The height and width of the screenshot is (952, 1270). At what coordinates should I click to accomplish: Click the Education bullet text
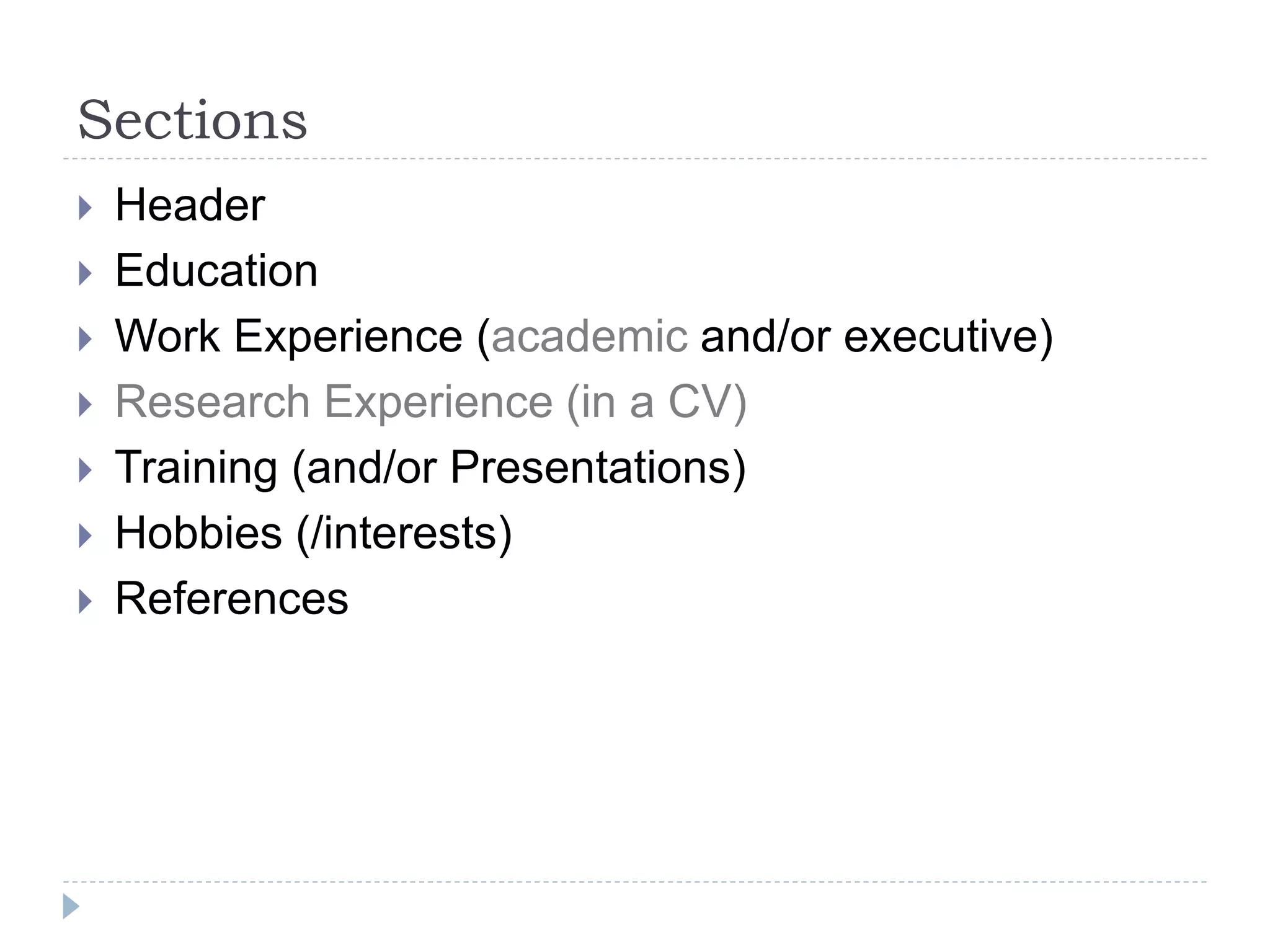[216, 271]
